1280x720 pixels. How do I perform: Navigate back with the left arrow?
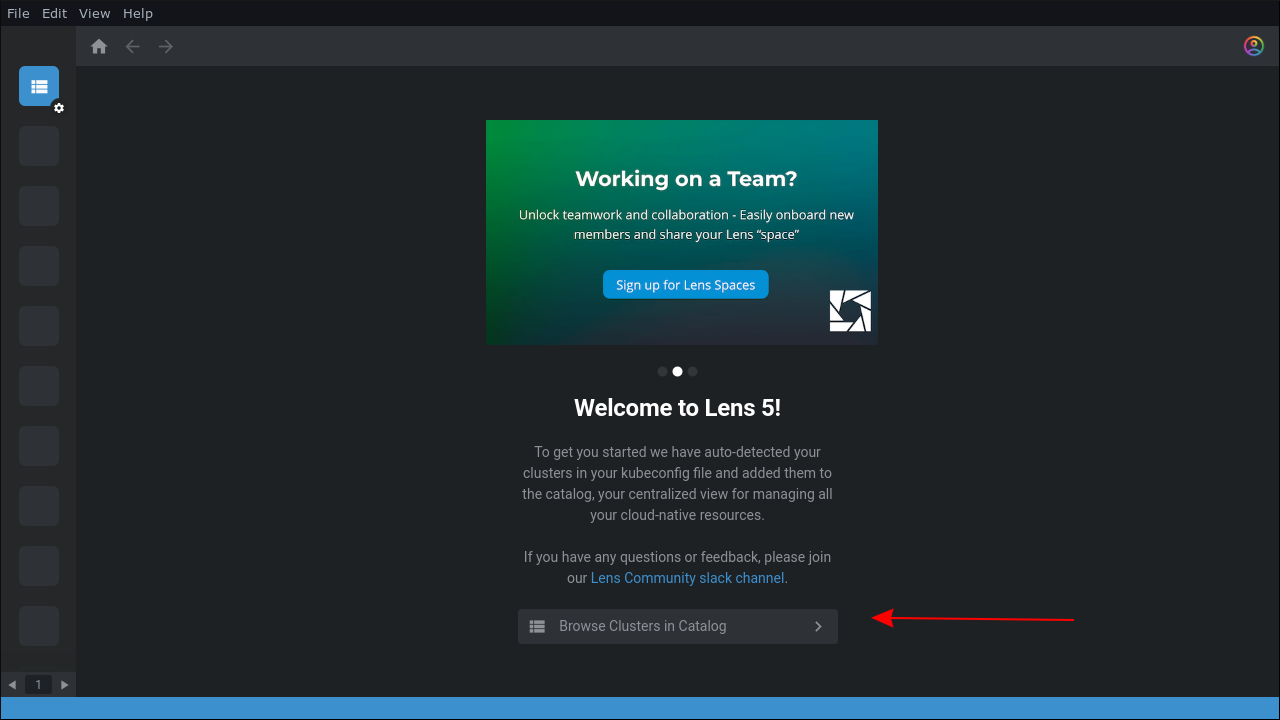point(133,46)
